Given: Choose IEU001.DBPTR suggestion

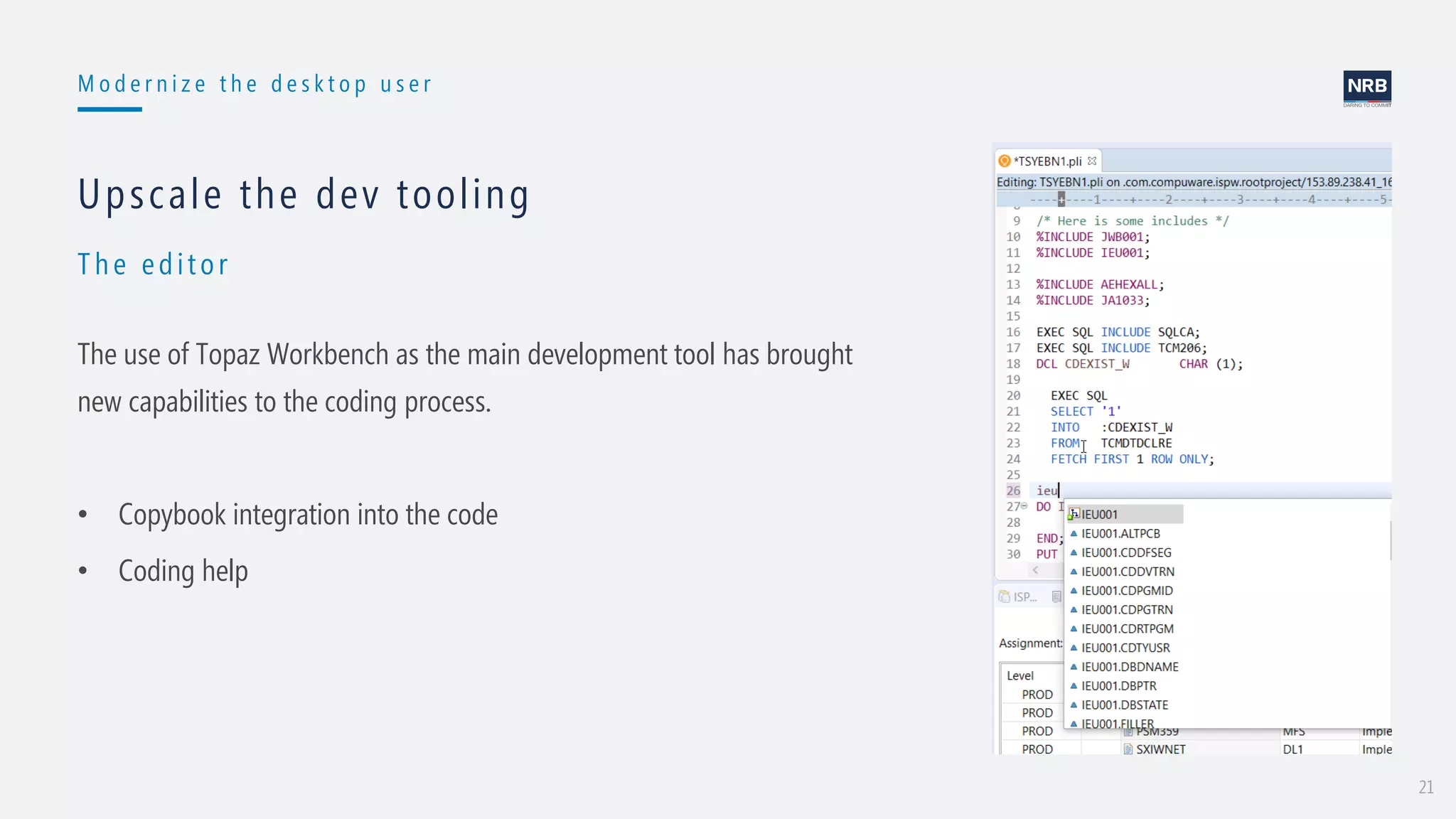Looking at the screenshot, I should 1113,686.
